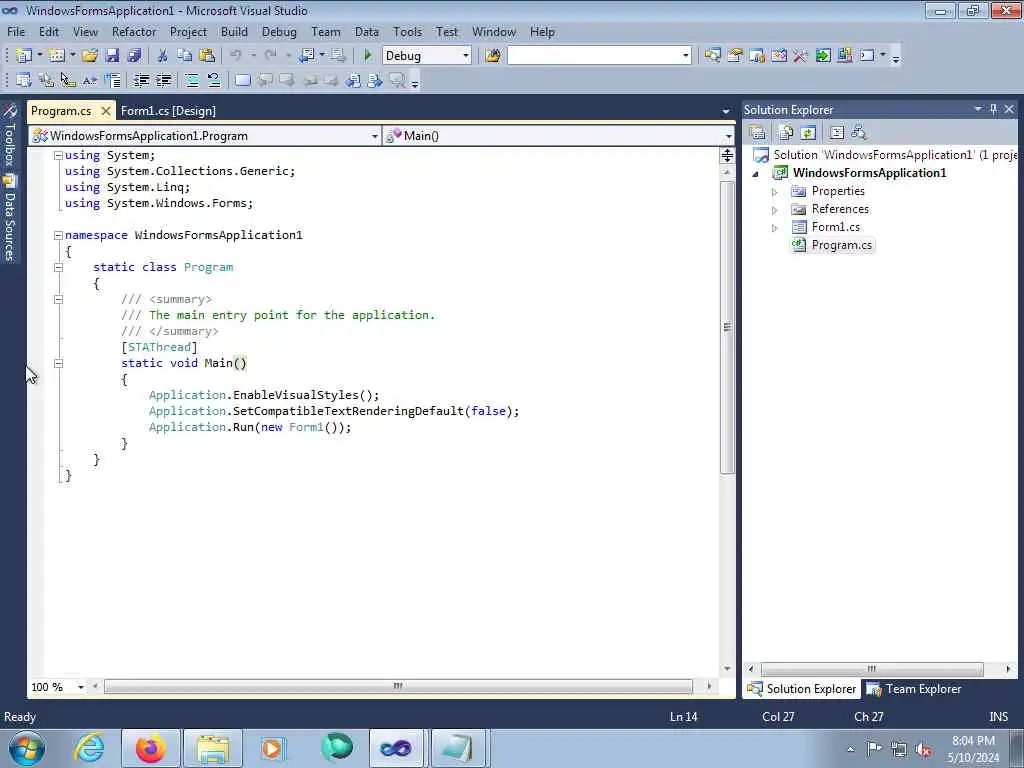The width and height of the screenshot is (1024, 768).
Task: Open the 100 % zoom level dropdown
Action: (81, 687)
